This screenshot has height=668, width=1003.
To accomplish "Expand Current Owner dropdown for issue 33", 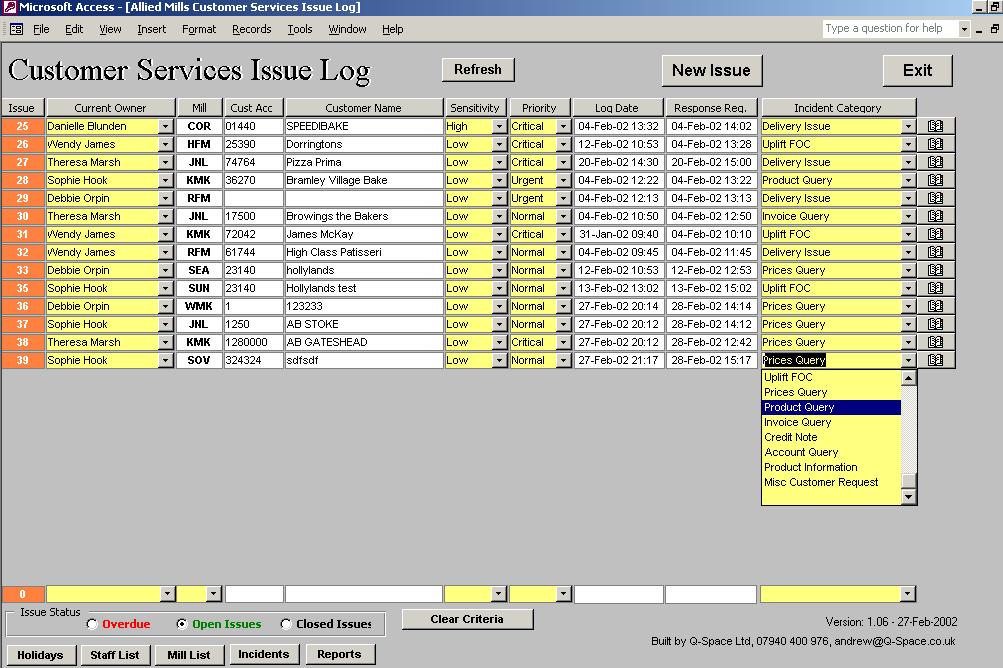I will click(x=166, y=270).
